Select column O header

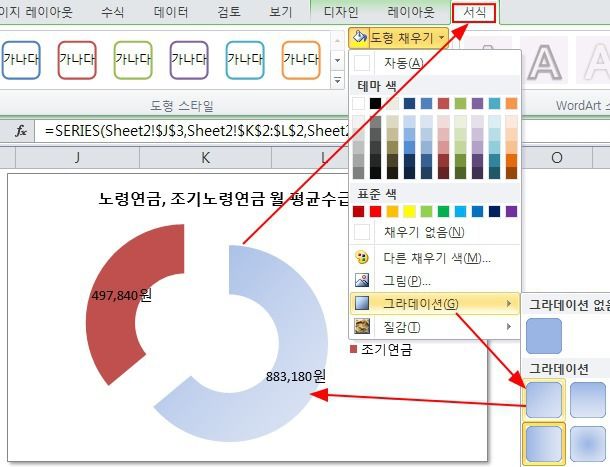[x=557, y=158]
